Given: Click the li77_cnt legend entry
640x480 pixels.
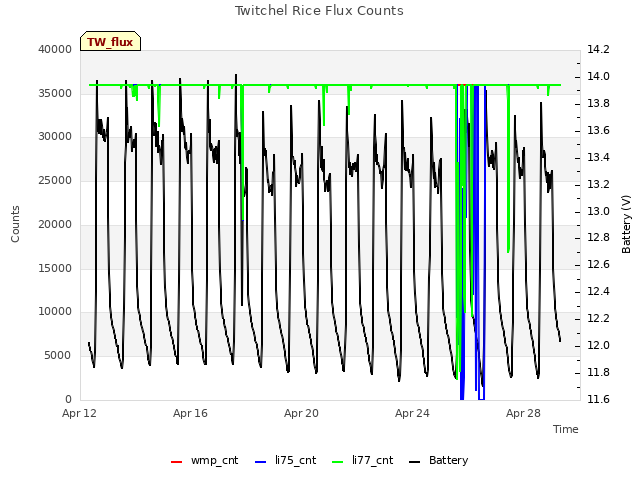Looking at the screenshot, I should pos(362,460).
